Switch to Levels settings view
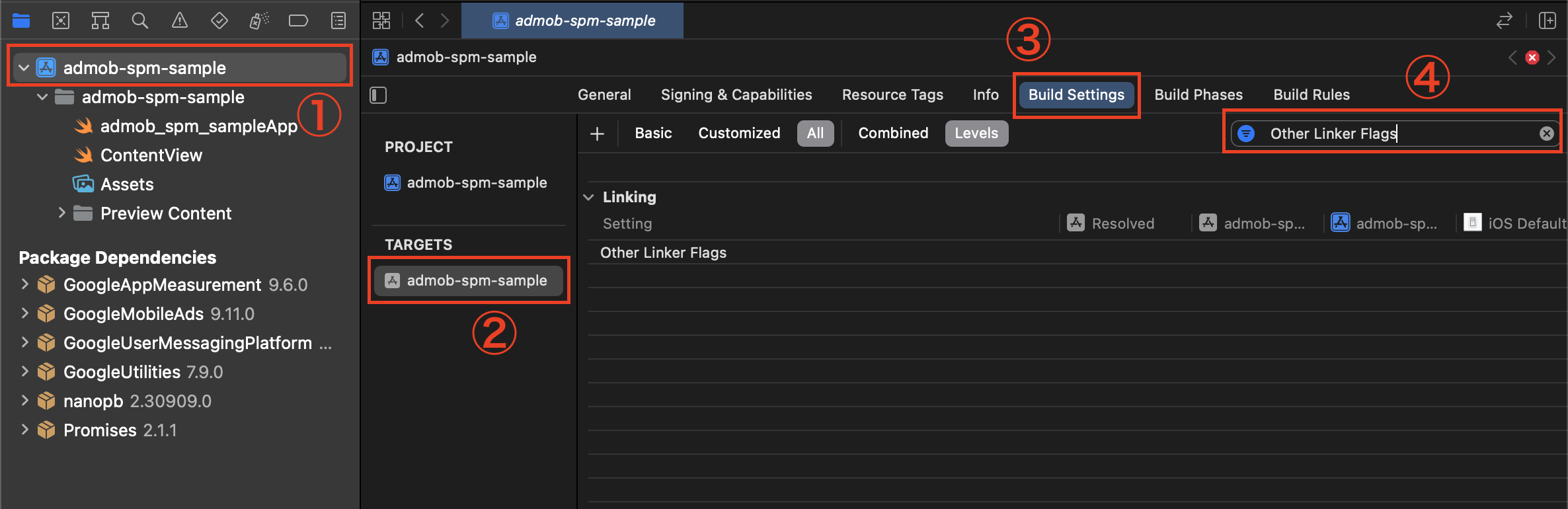This screenshot has width=1568, height=509. (x=976, y=133)
